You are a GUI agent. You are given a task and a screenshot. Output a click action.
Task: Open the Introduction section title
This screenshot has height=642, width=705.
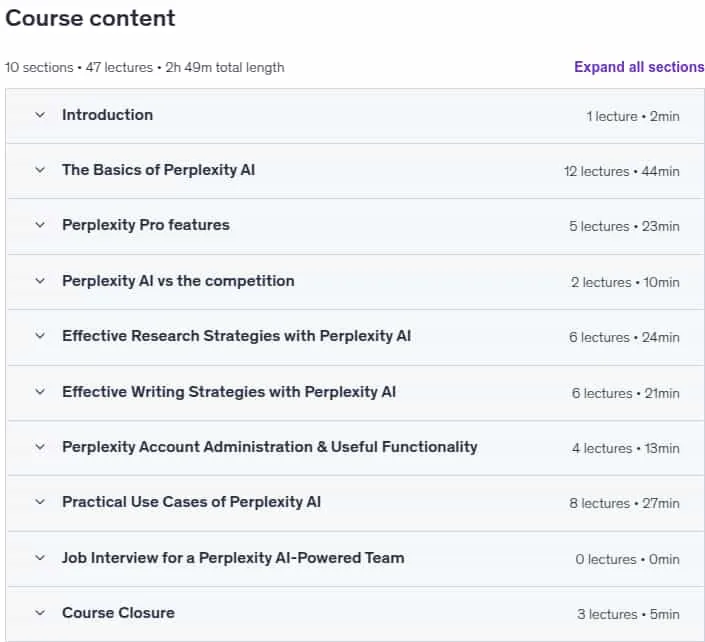click(107, 115)
